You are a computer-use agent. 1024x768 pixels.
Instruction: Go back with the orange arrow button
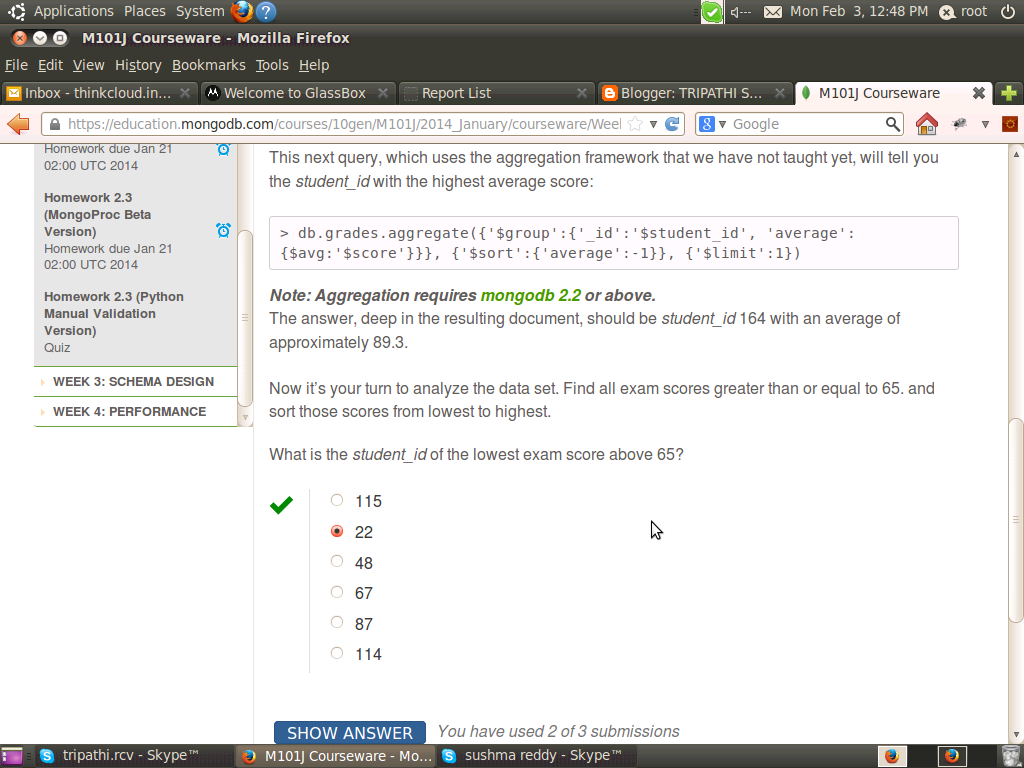point(18,123)
